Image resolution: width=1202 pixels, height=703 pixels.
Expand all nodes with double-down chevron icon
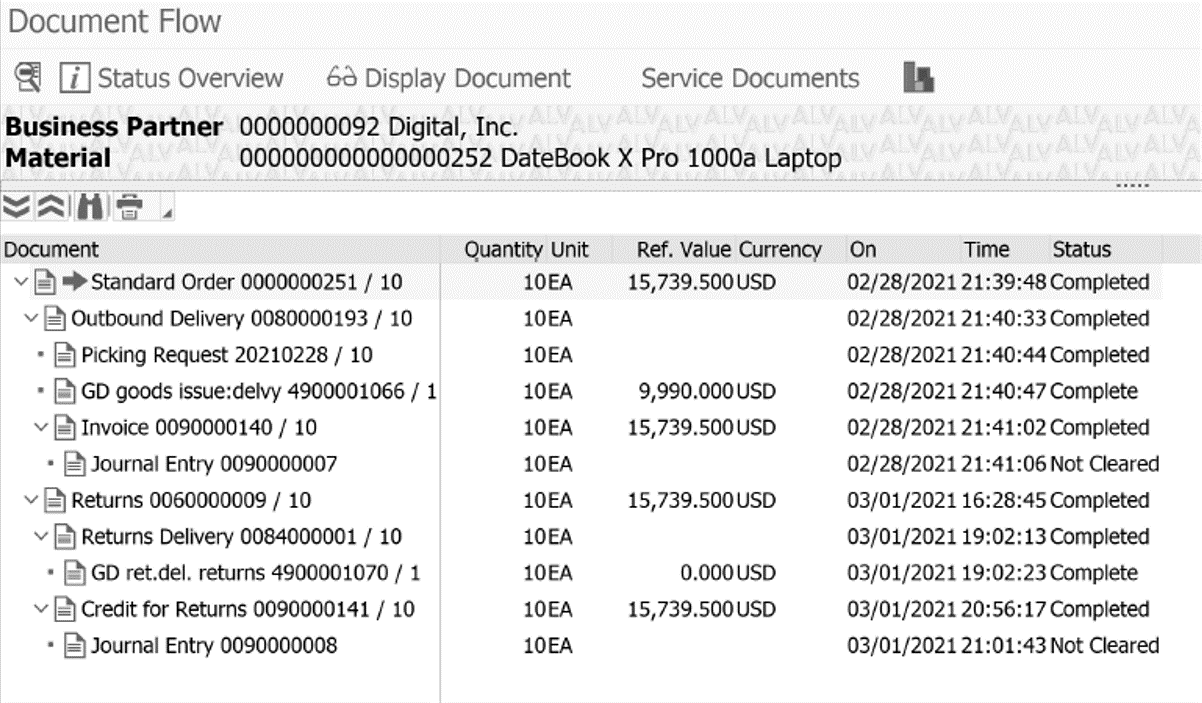[16, 207]
